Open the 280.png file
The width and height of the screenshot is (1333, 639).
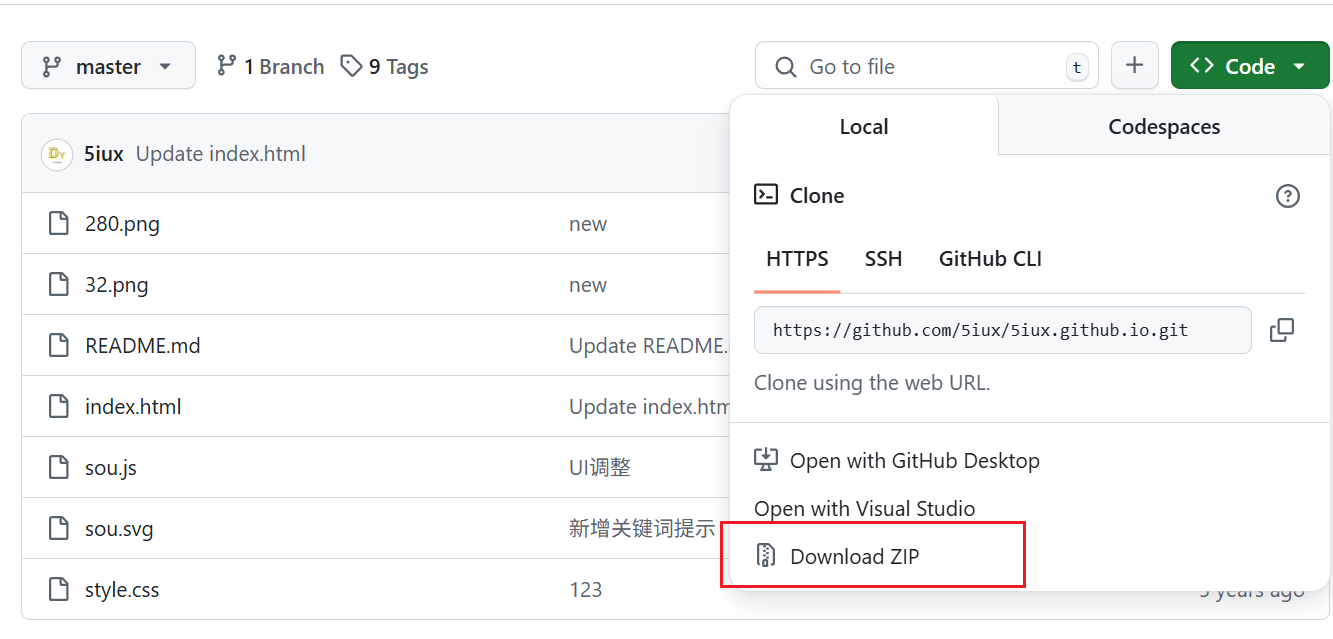coord(122,224)
